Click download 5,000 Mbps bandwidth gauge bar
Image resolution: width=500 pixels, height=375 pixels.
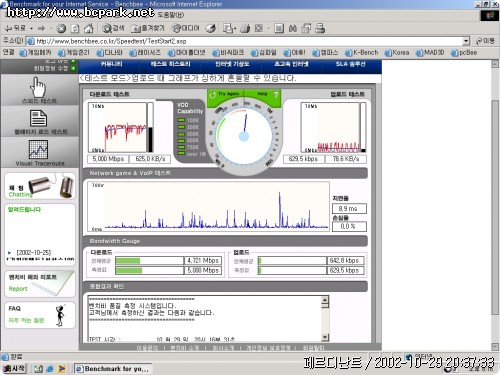[149, 270]
